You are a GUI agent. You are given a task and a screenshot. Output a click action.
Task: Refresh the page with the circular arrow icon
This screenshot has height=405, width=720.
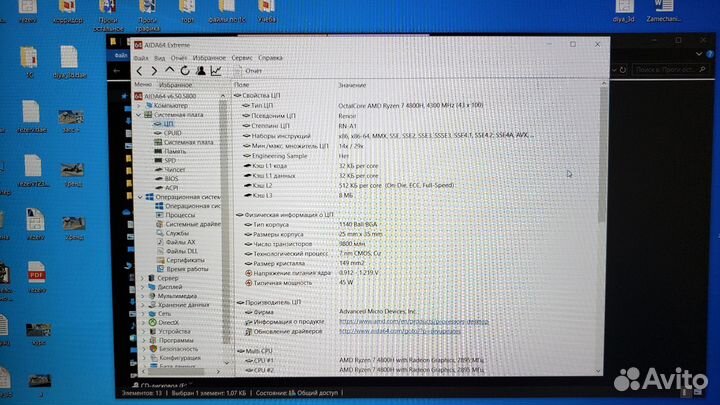[185, 71]
